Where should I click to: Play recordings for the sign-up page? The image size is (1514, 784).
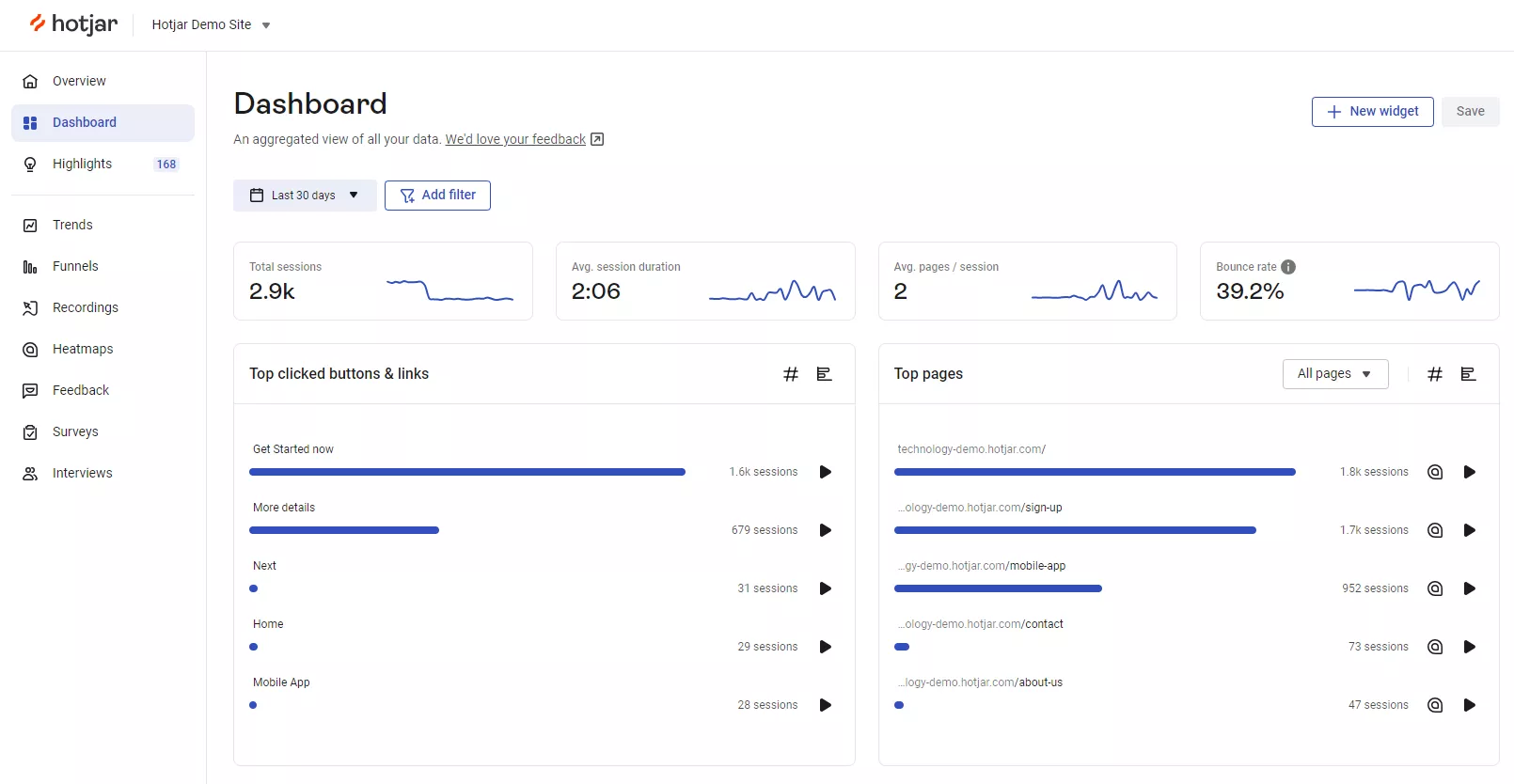[1470, 530]
